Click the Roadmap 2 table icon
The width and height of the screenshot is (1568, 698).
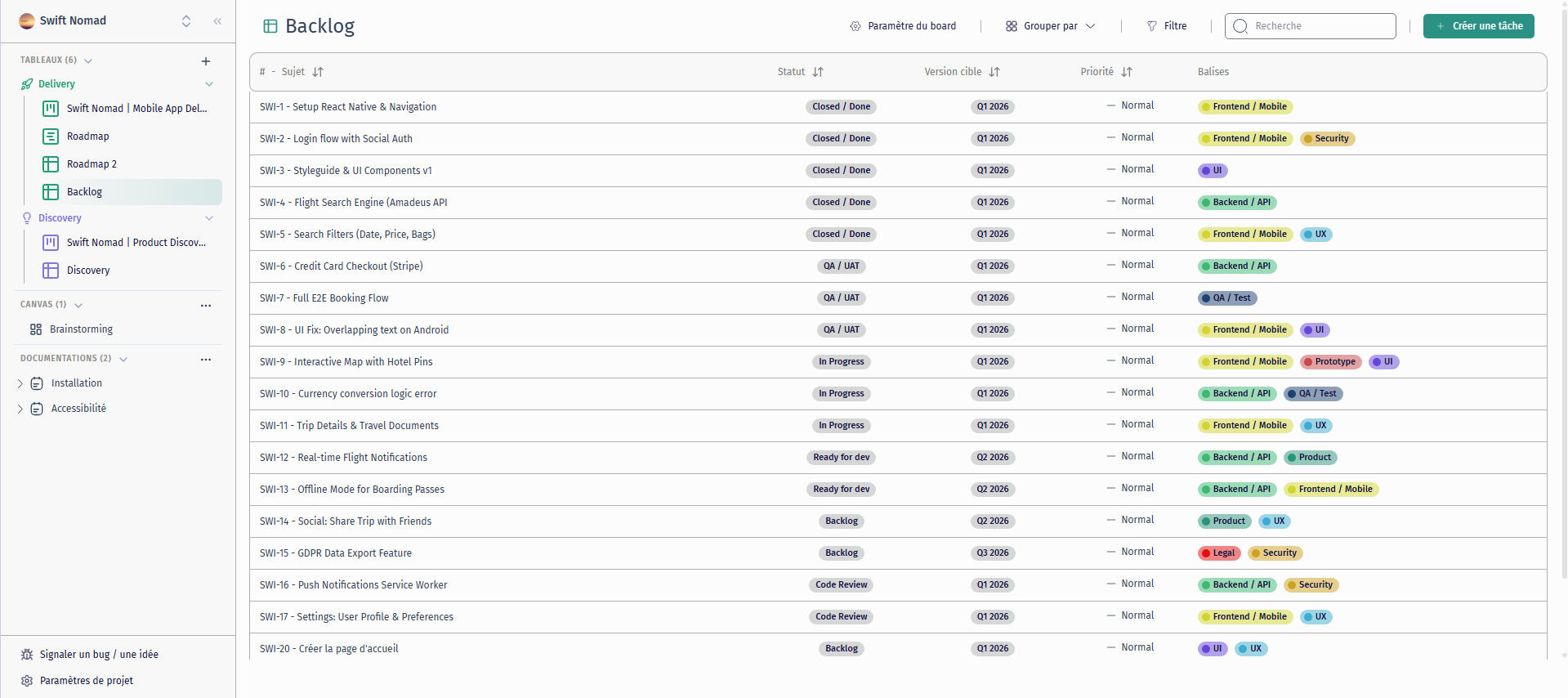point(51,164)
